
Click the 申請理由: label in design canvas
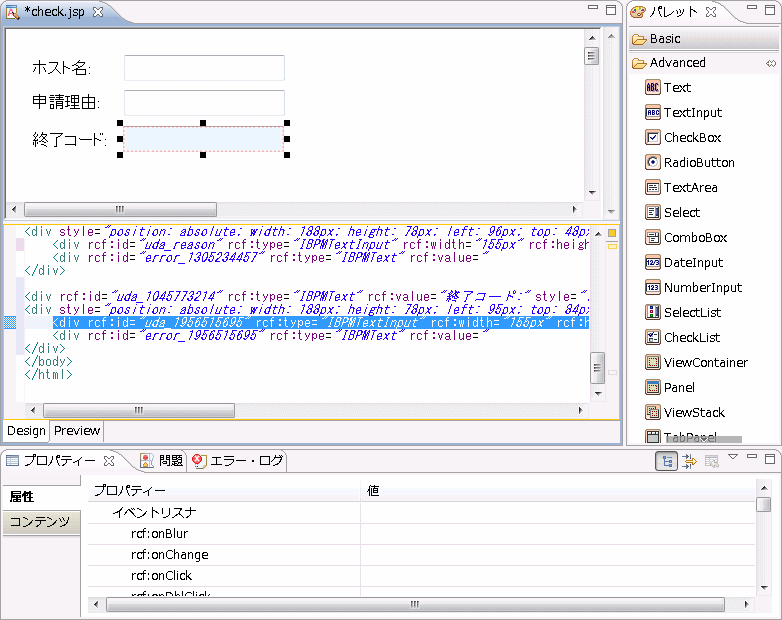coord(65,102)
